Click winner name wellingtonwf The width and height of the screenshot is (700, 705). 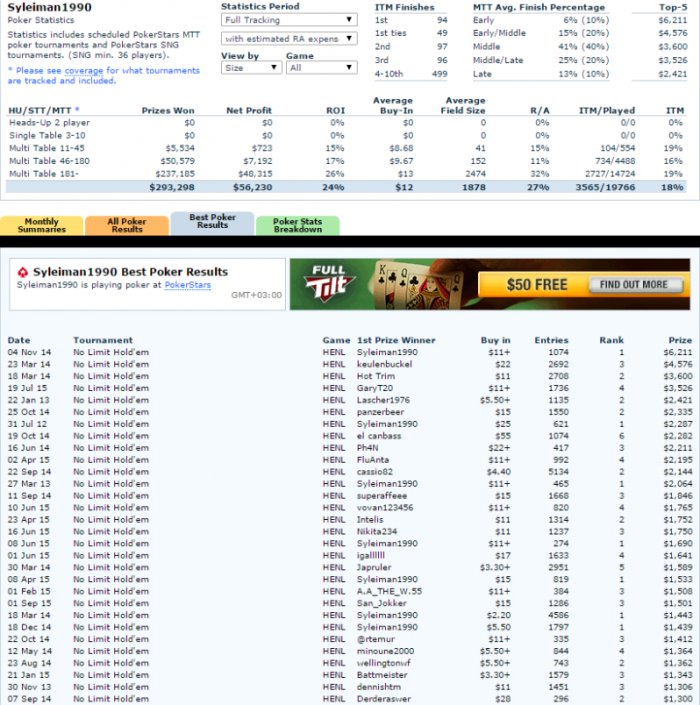[x=383, y=663]
